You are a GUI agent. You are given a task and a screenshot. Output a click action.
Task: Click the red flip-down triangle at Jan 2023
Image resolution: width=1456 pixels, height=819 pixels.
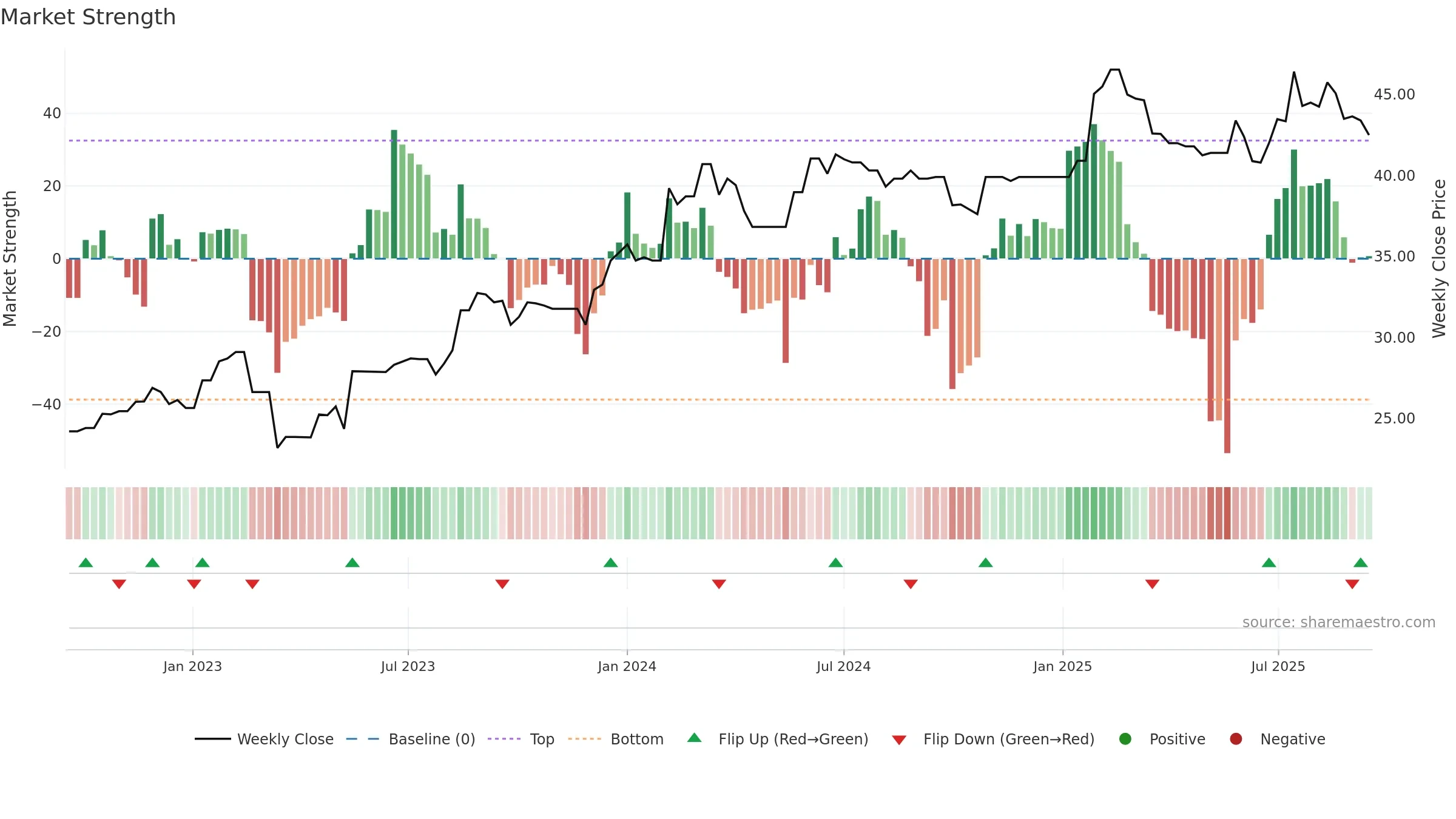click(194, 584)
